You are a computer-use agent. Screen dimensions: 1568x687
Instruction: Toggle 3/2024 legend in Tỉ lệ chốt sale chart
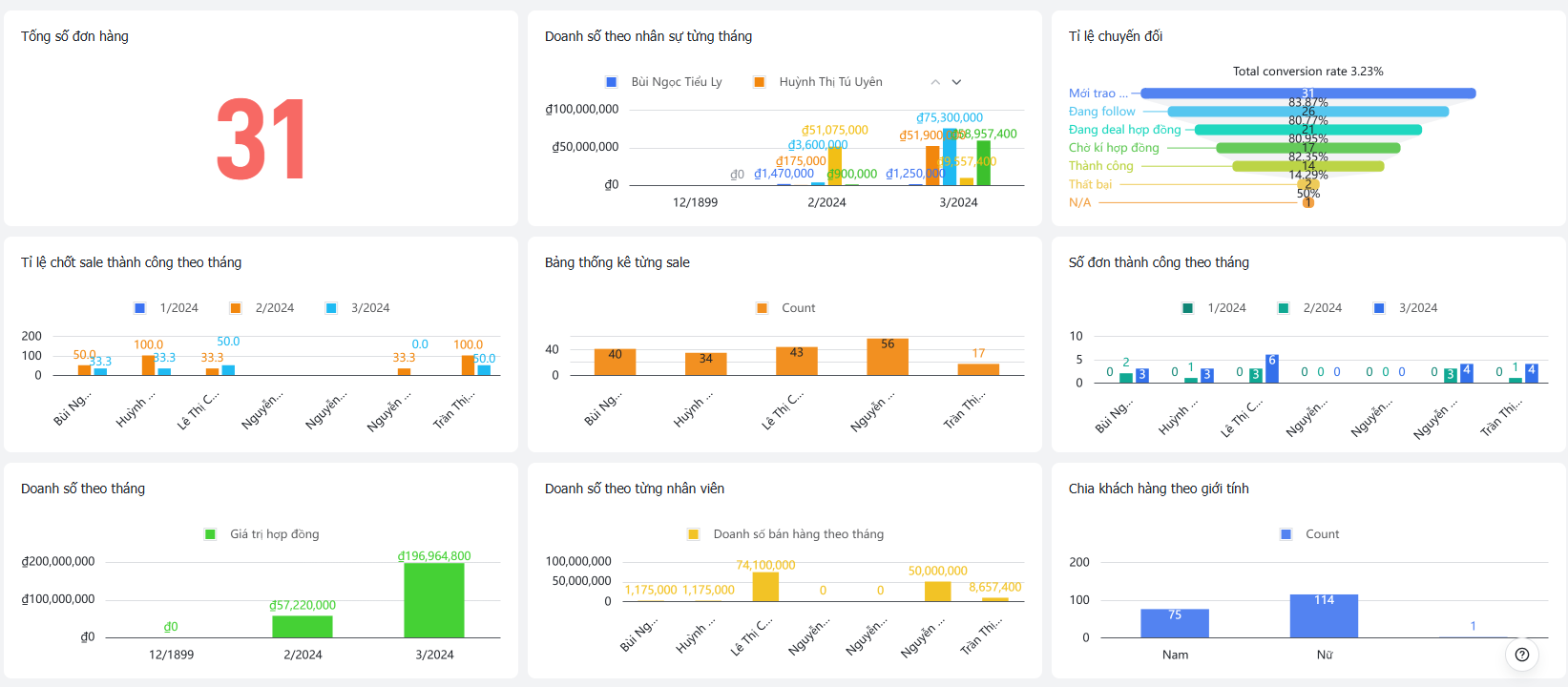coord(358,308)
